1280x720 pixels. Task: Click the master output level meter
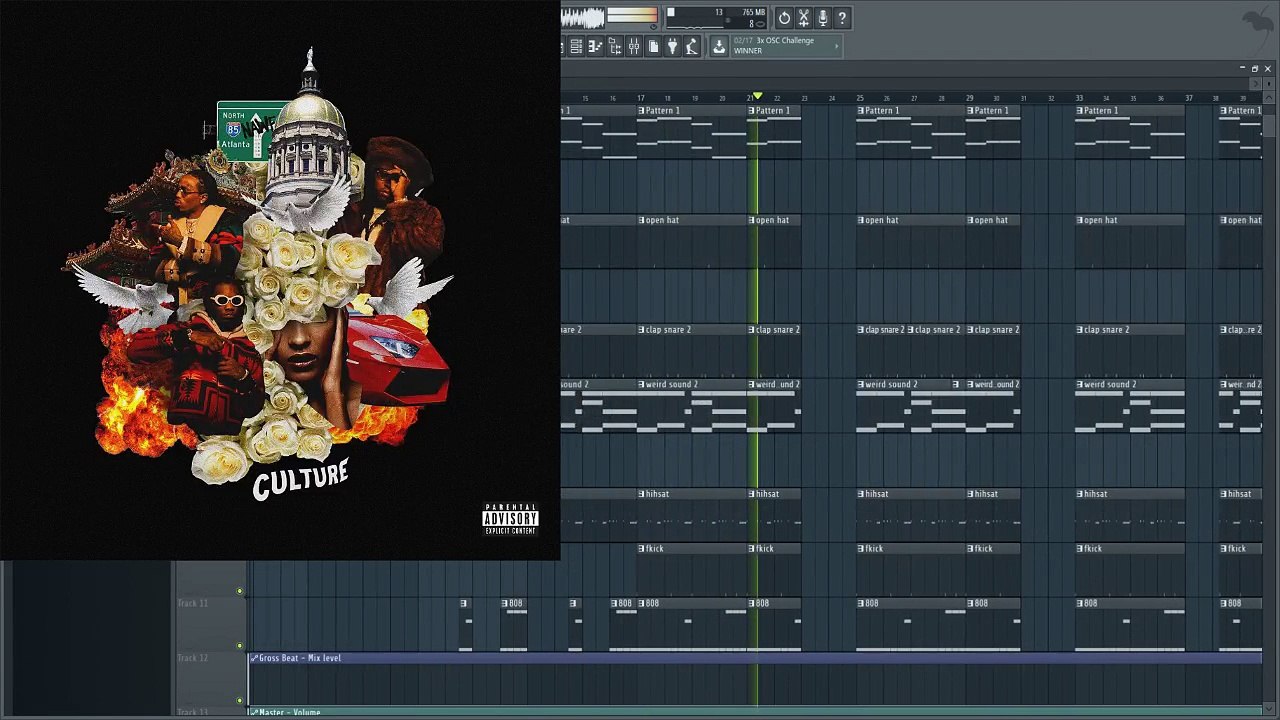coord(632,14)
